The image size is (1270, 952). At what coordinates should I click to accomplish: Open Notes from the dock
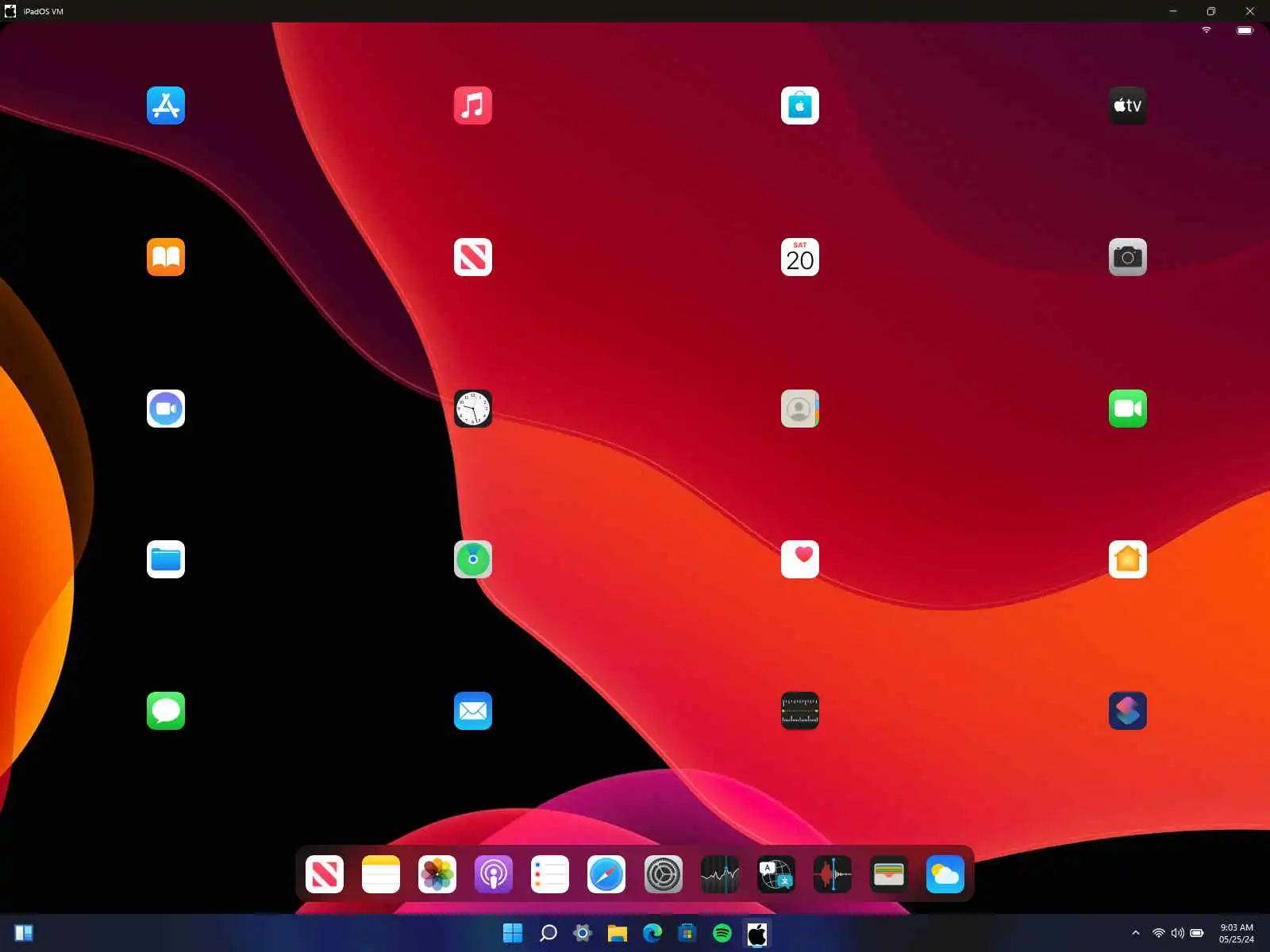pos(381,874)
